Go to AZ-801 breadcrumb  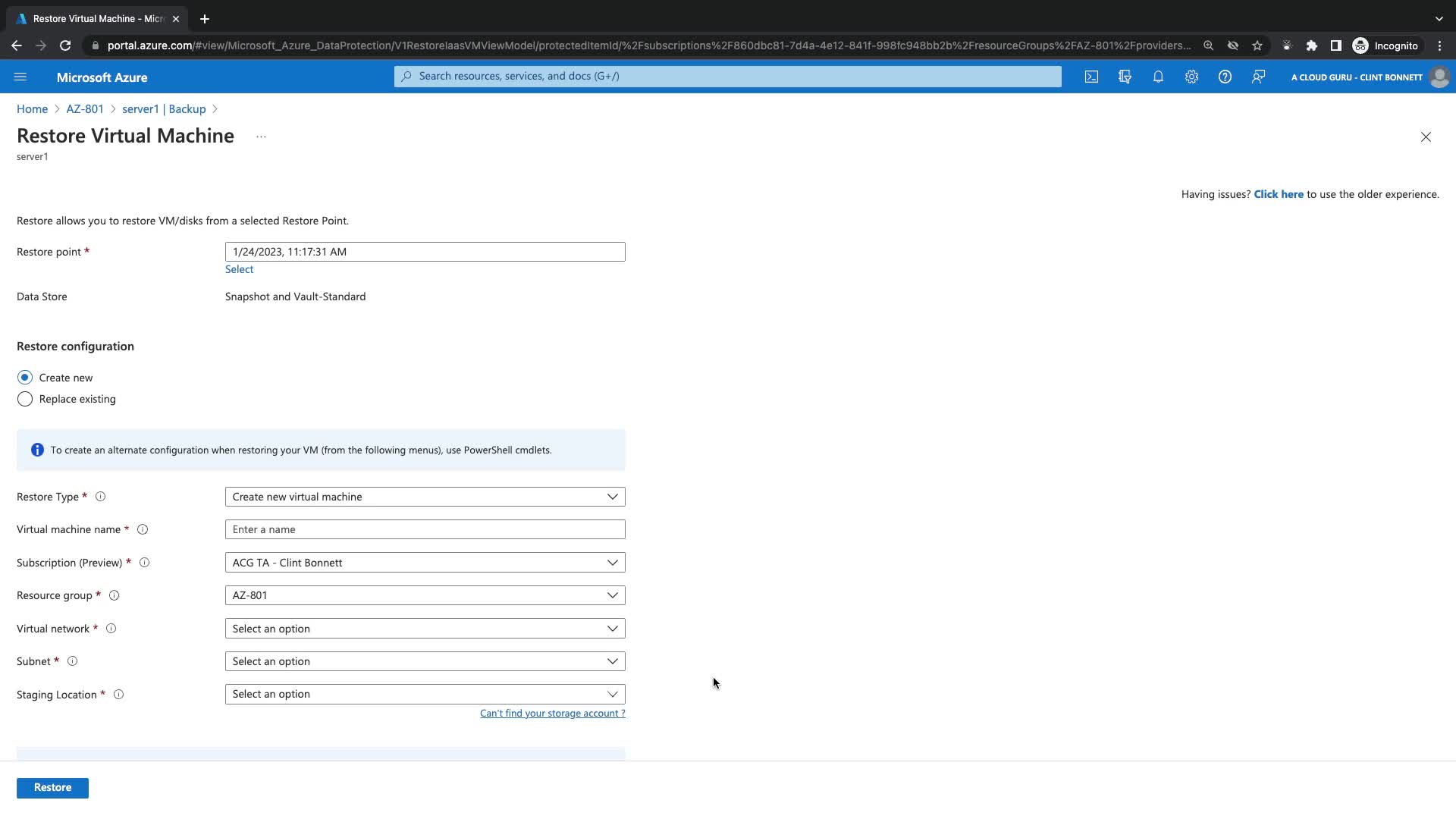[85, 109]
